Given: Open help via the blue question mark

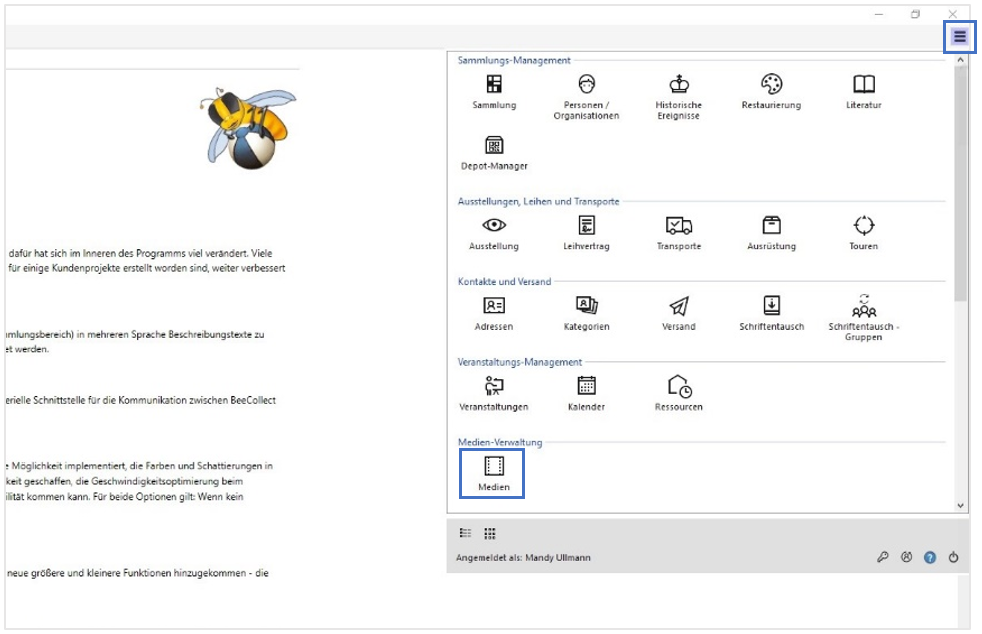Looking at the screenshot, I should pos(930,558).
